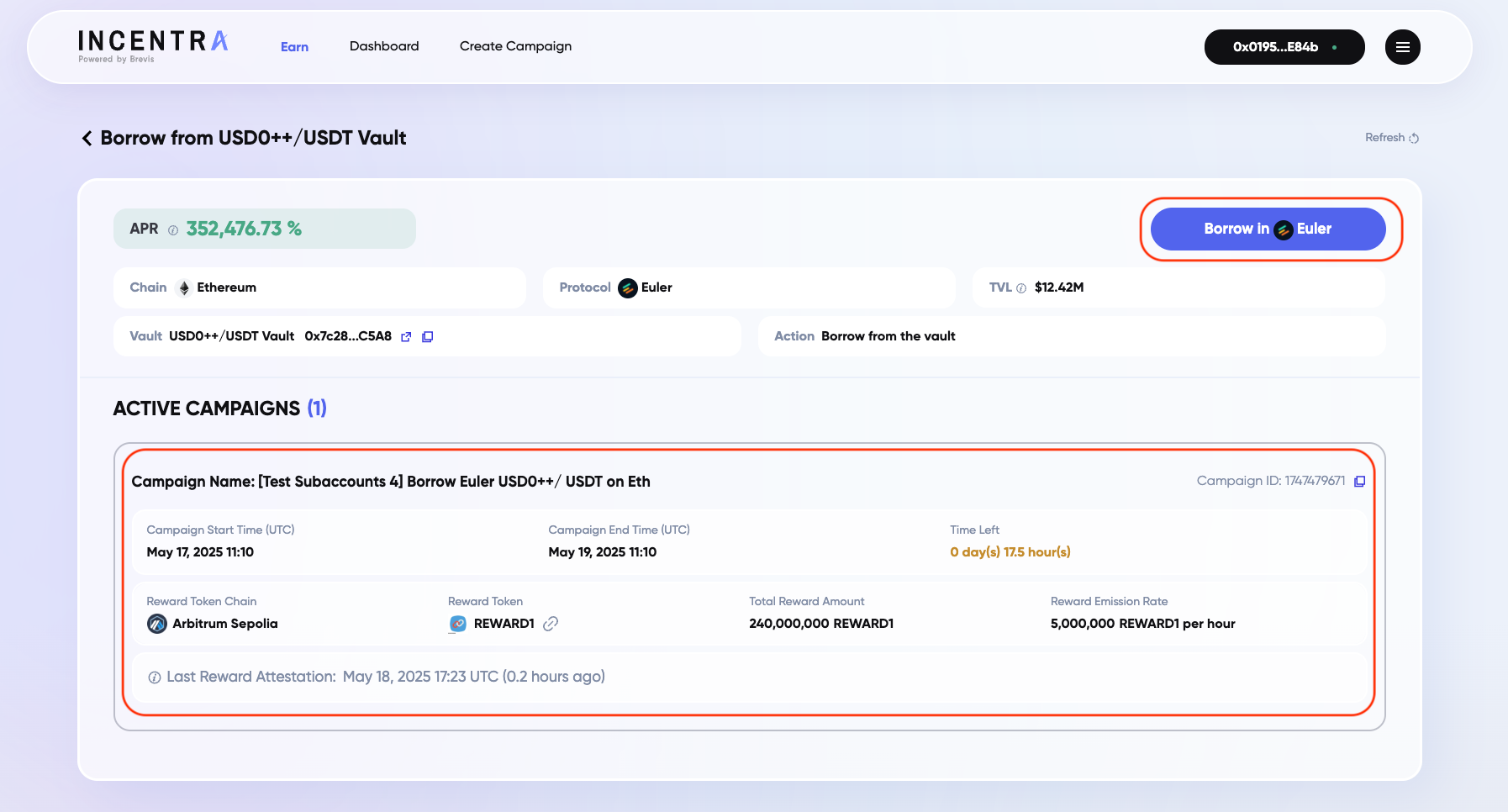Open vault address in external explorer

click(406, 337)
